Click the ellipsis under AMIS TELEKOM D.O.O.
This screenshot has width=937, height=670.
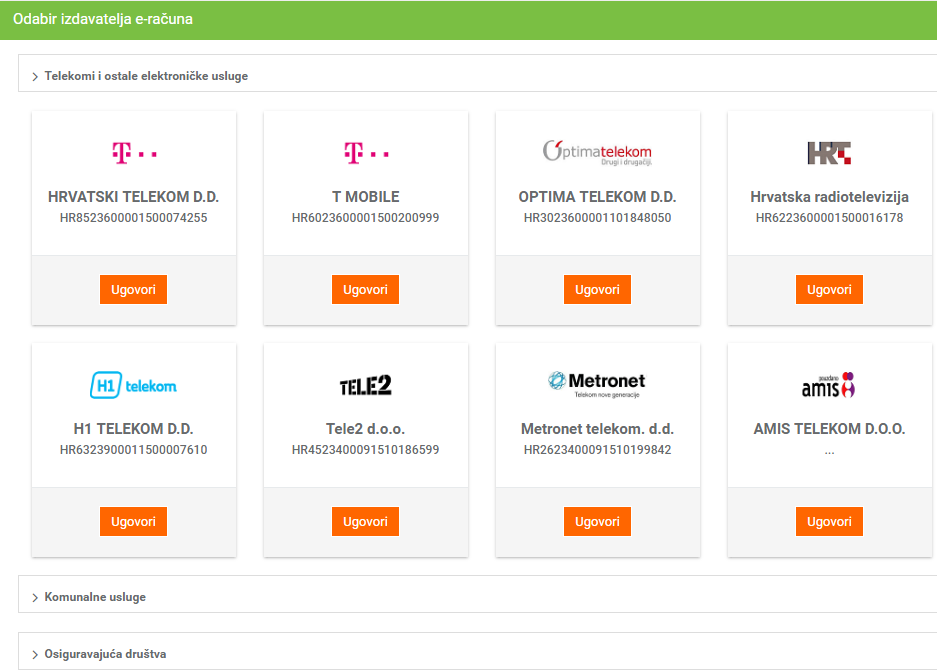tap(829, 452)
